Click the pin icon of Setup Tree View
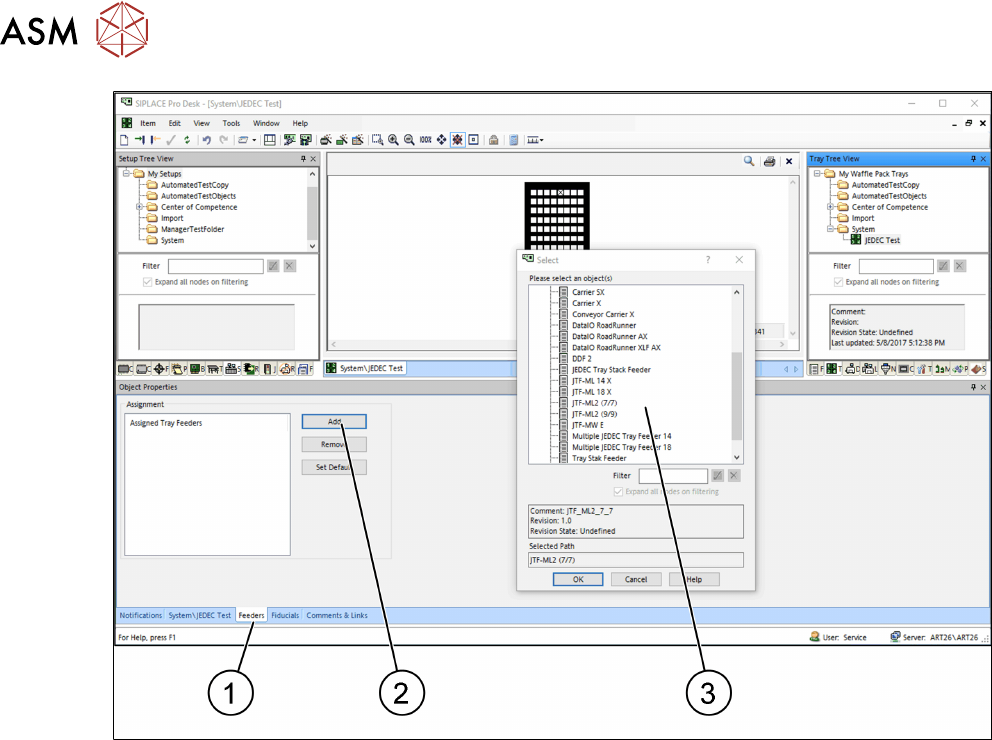992x740 pixels. (x=303, y=159)
